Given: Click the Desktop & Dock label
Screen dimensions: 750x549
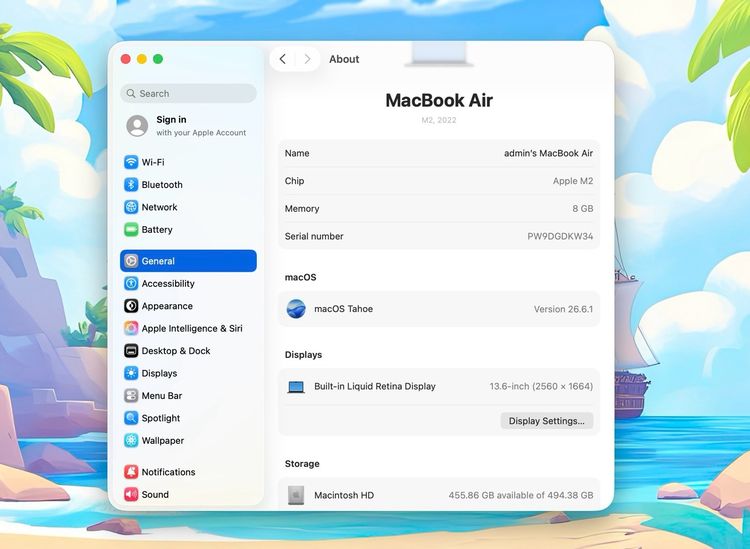Looking at the screenshot, I should 176,351.
